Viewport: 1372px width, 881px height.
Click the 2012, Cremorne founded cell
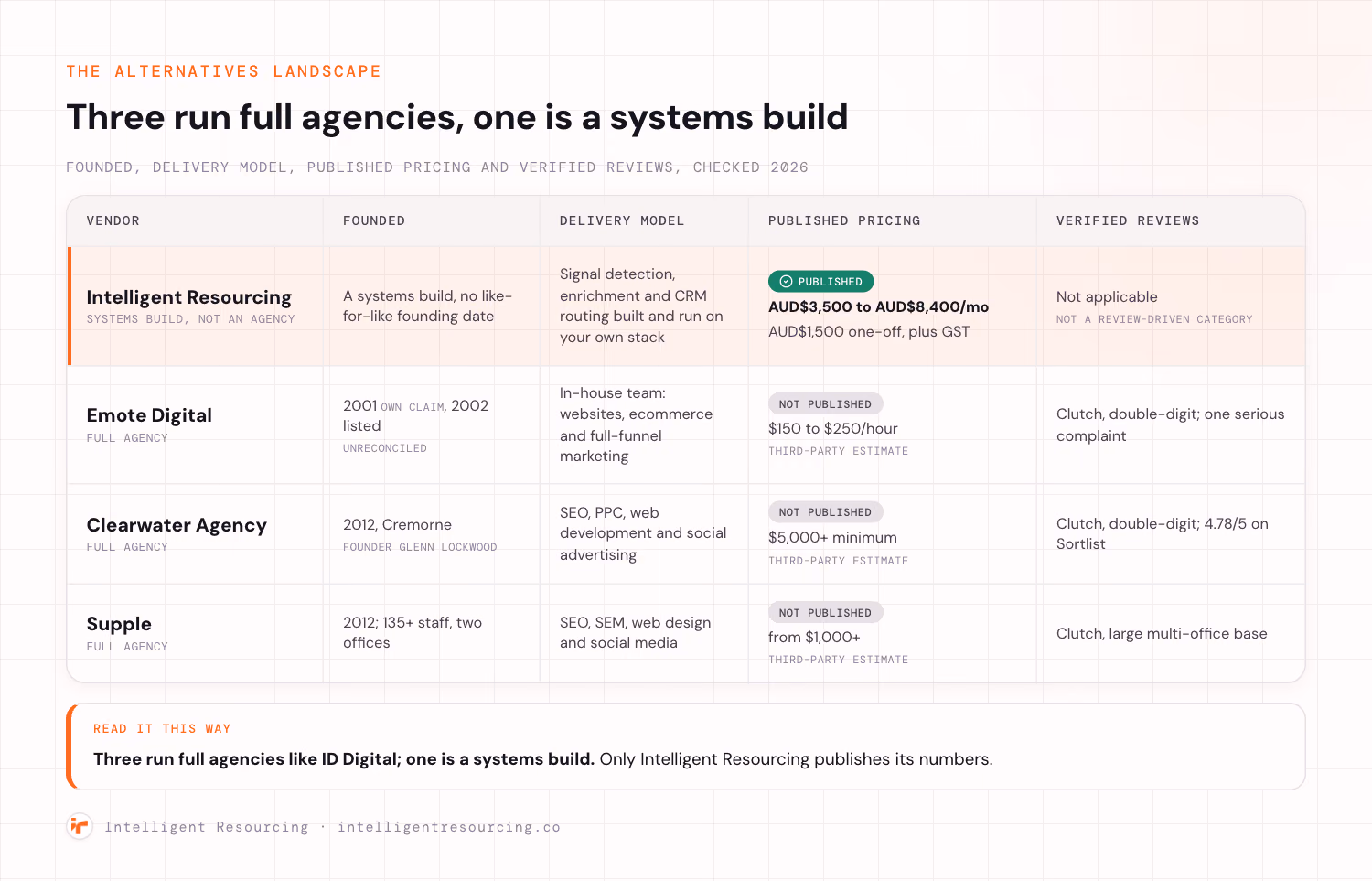[397, 524]
